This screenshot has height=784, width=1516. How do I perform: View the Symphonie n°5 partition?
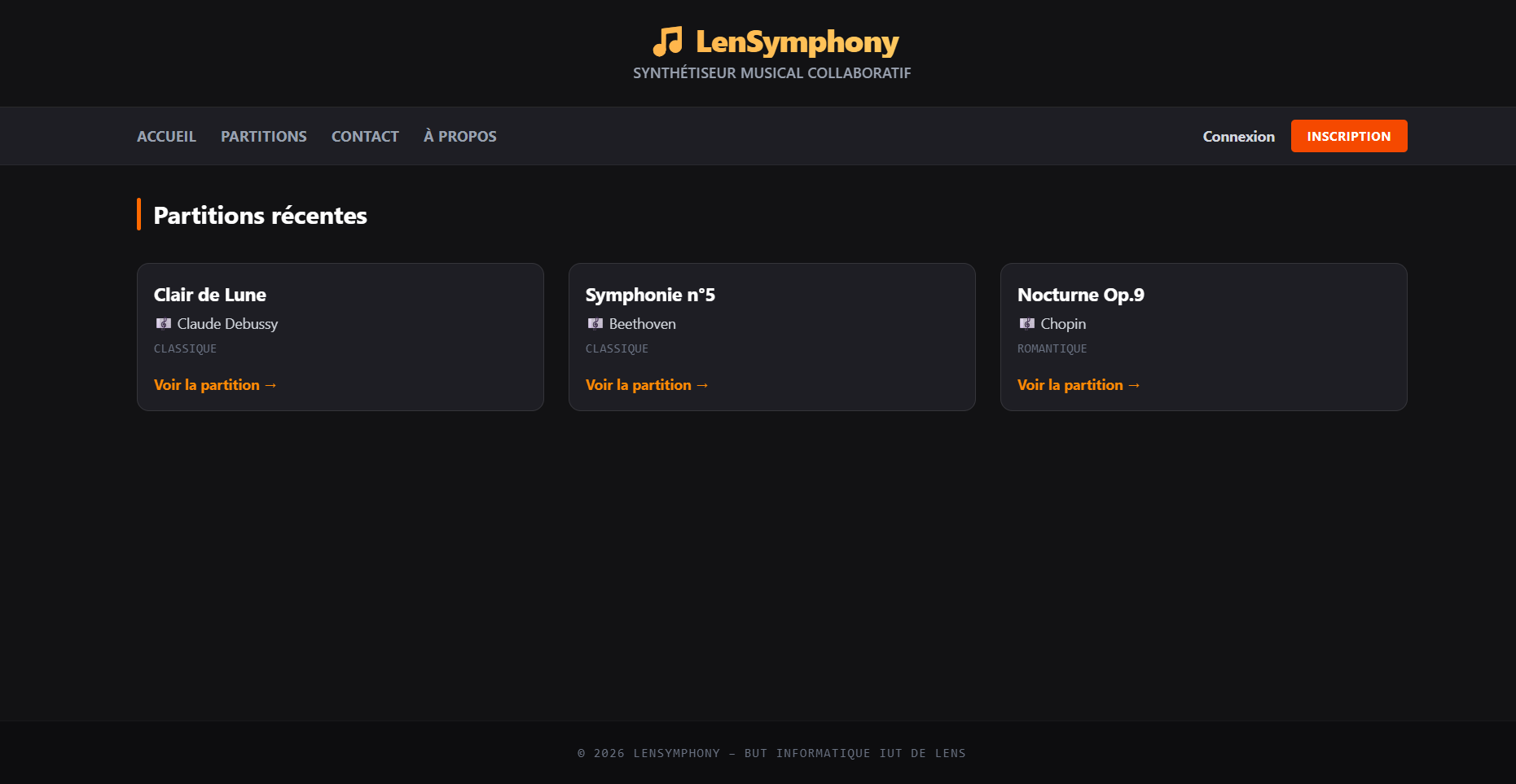(647, 384)
